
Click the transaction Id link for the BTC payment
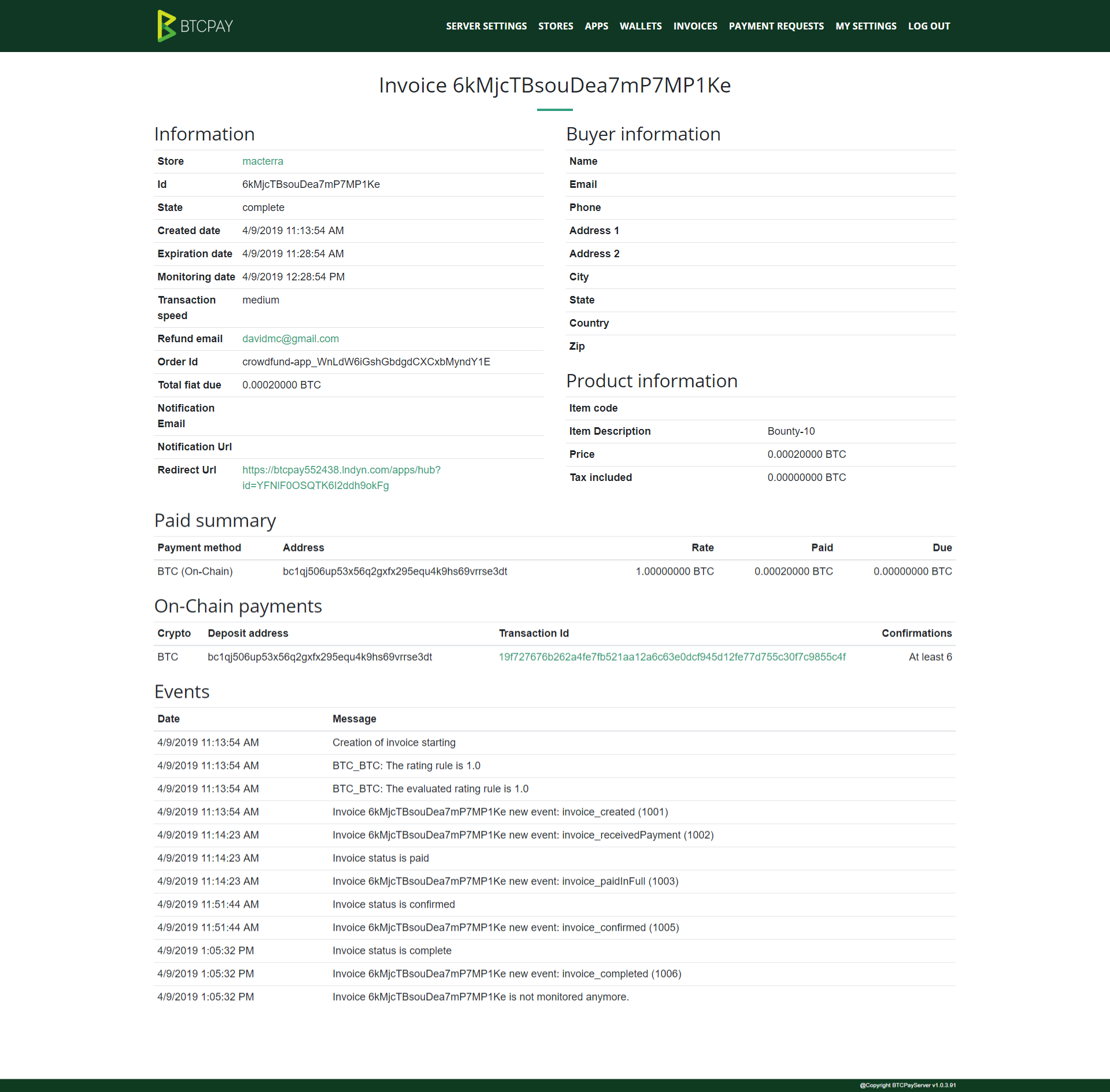coord(672,657)
